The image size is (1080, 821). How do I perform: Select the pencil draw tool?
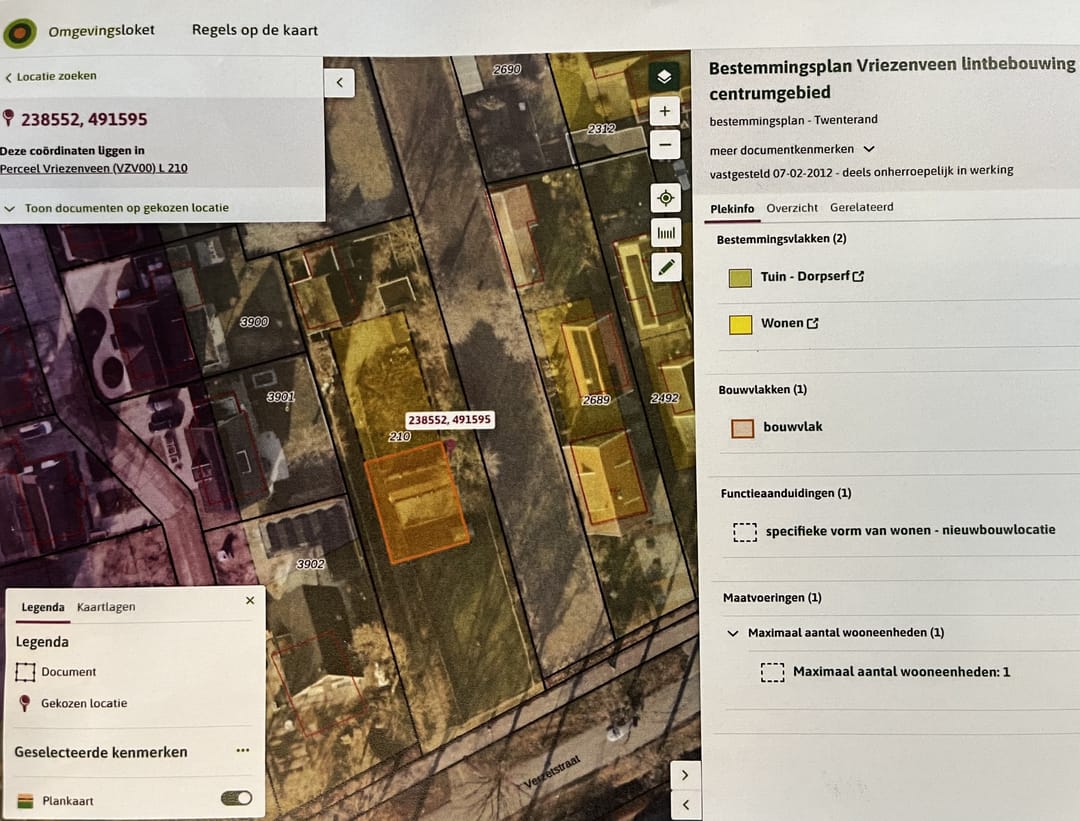tap(666, 267)
